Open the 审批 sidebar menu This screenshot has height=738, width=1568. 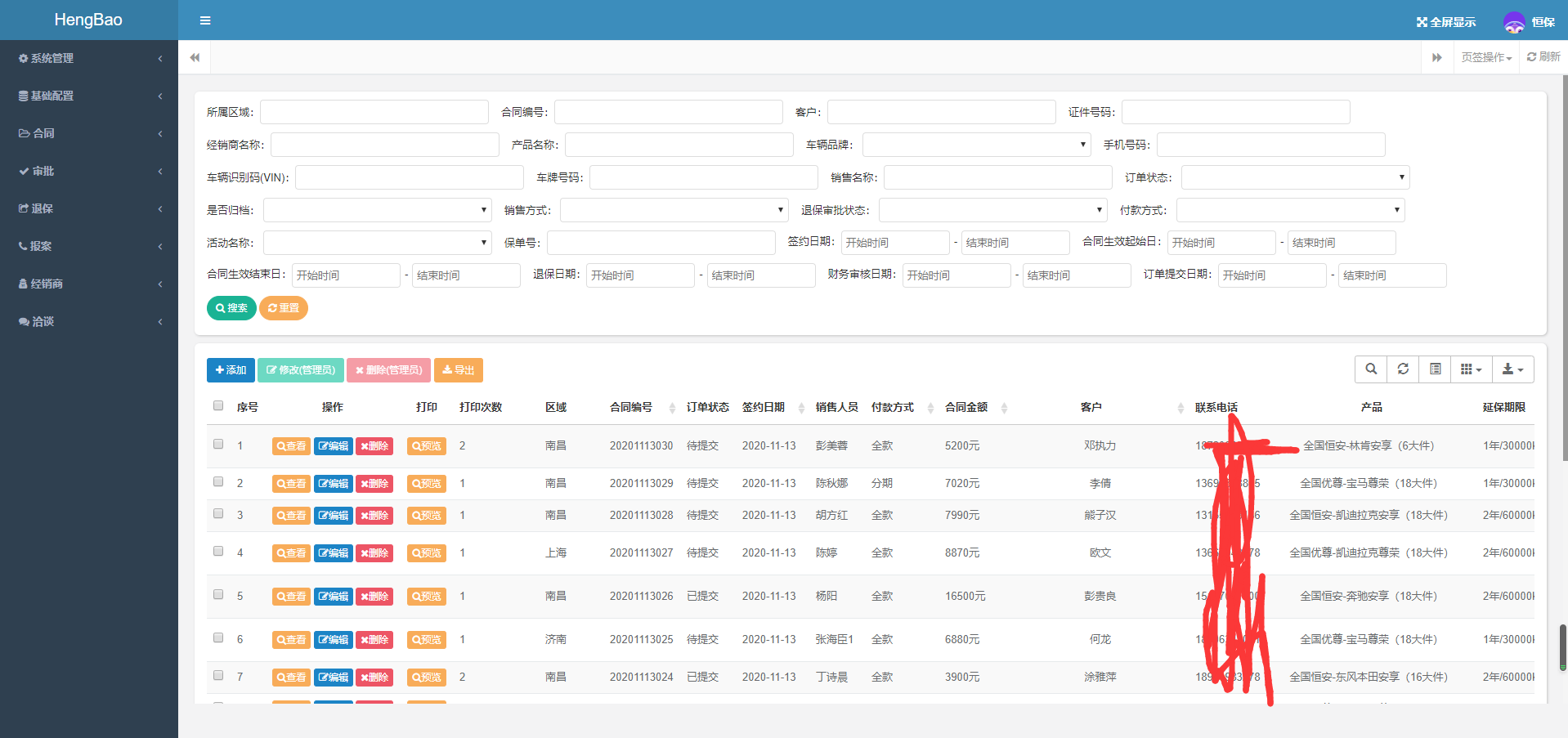(89, 171)
